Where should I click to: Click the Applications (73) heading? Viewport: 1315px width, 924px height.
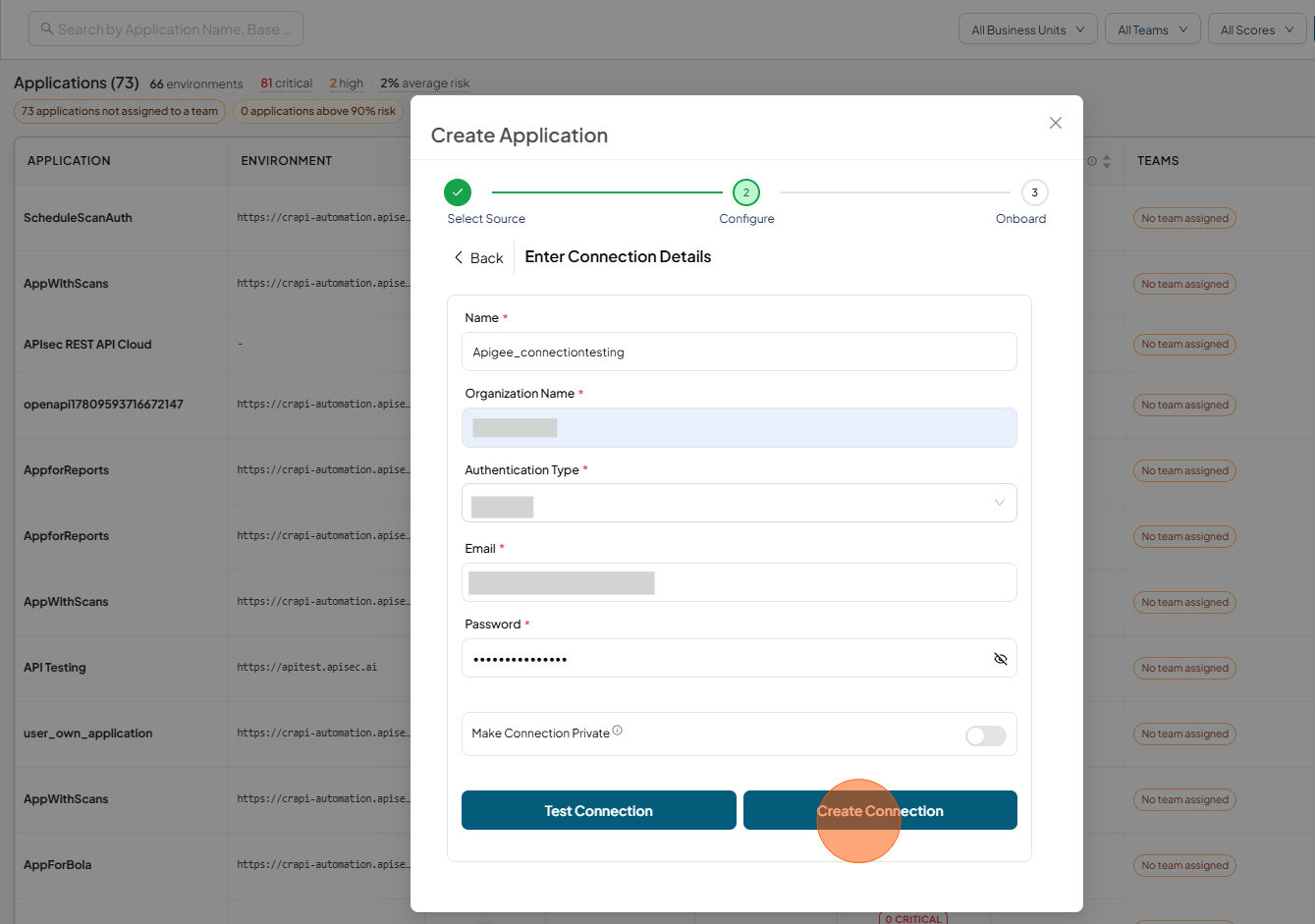[x=77, y=82]
